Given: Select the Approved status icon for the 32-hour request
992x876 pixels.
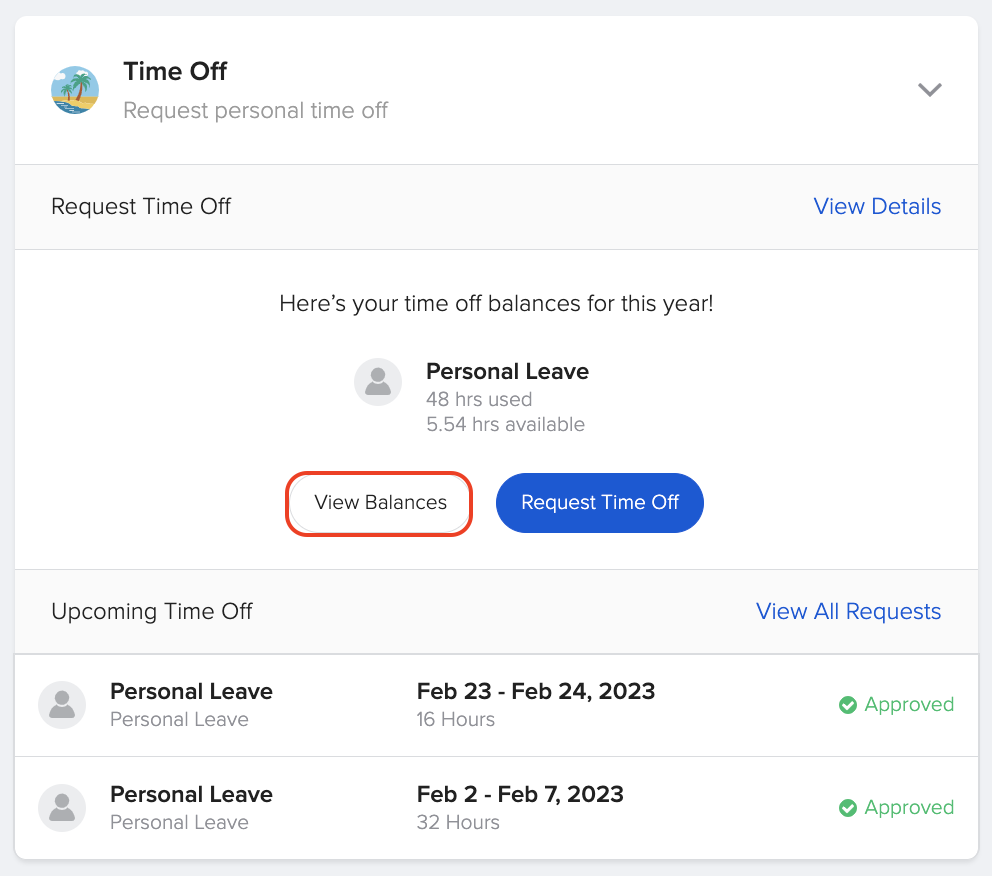Looking at the screenshot, I should pos(849,808).
